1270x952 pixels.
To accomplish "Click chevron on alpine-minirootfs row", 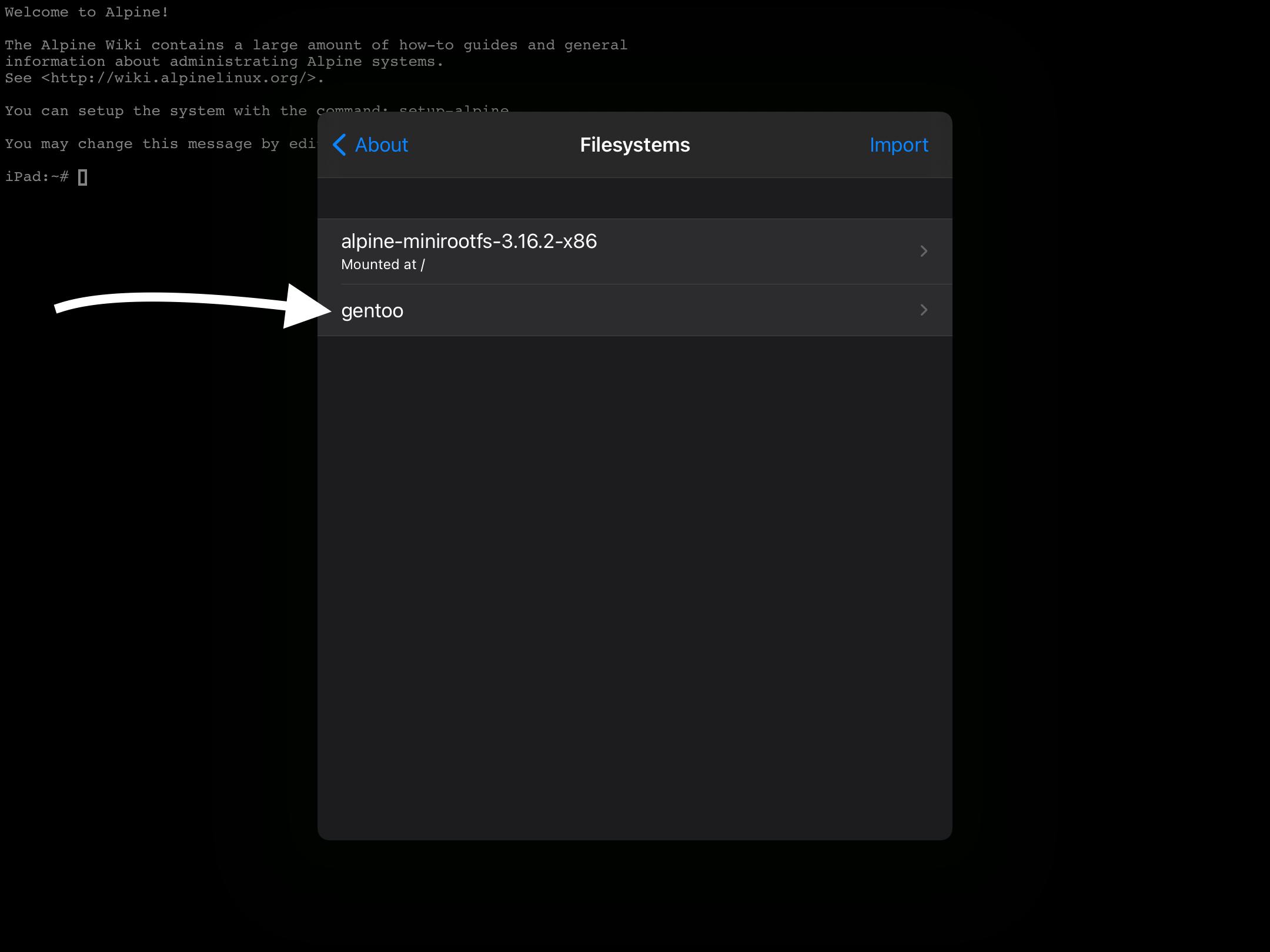I will coord(924,252).
